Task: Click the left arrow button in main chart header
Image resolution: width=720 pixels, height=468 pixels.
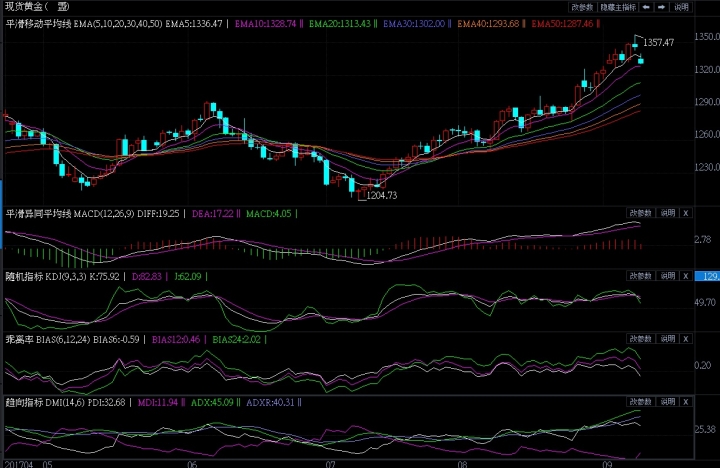Action: click(647, 7)
